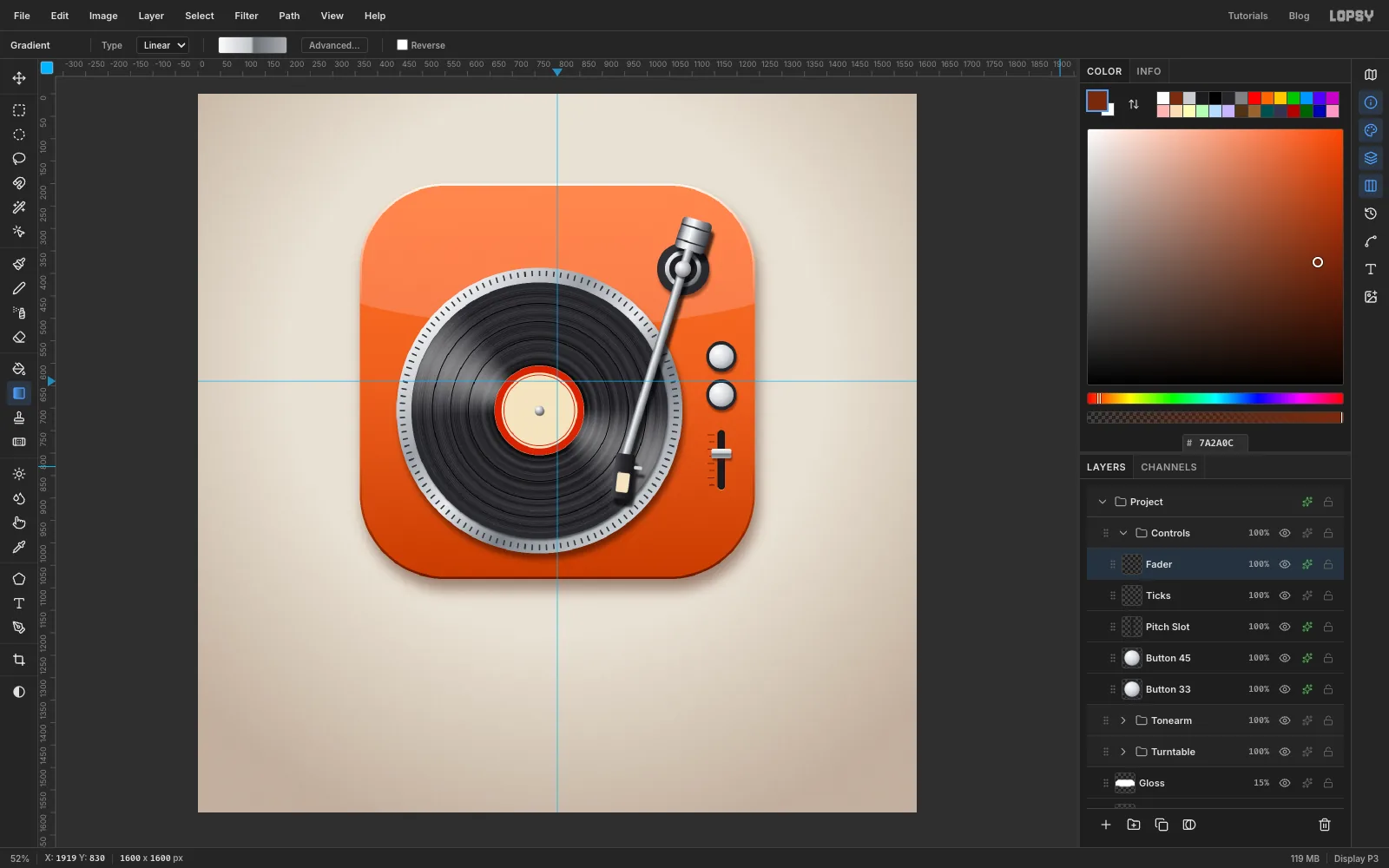Select the Eyedropper tool
This screenshot has width=1389, height=868.
click(19, 547)
